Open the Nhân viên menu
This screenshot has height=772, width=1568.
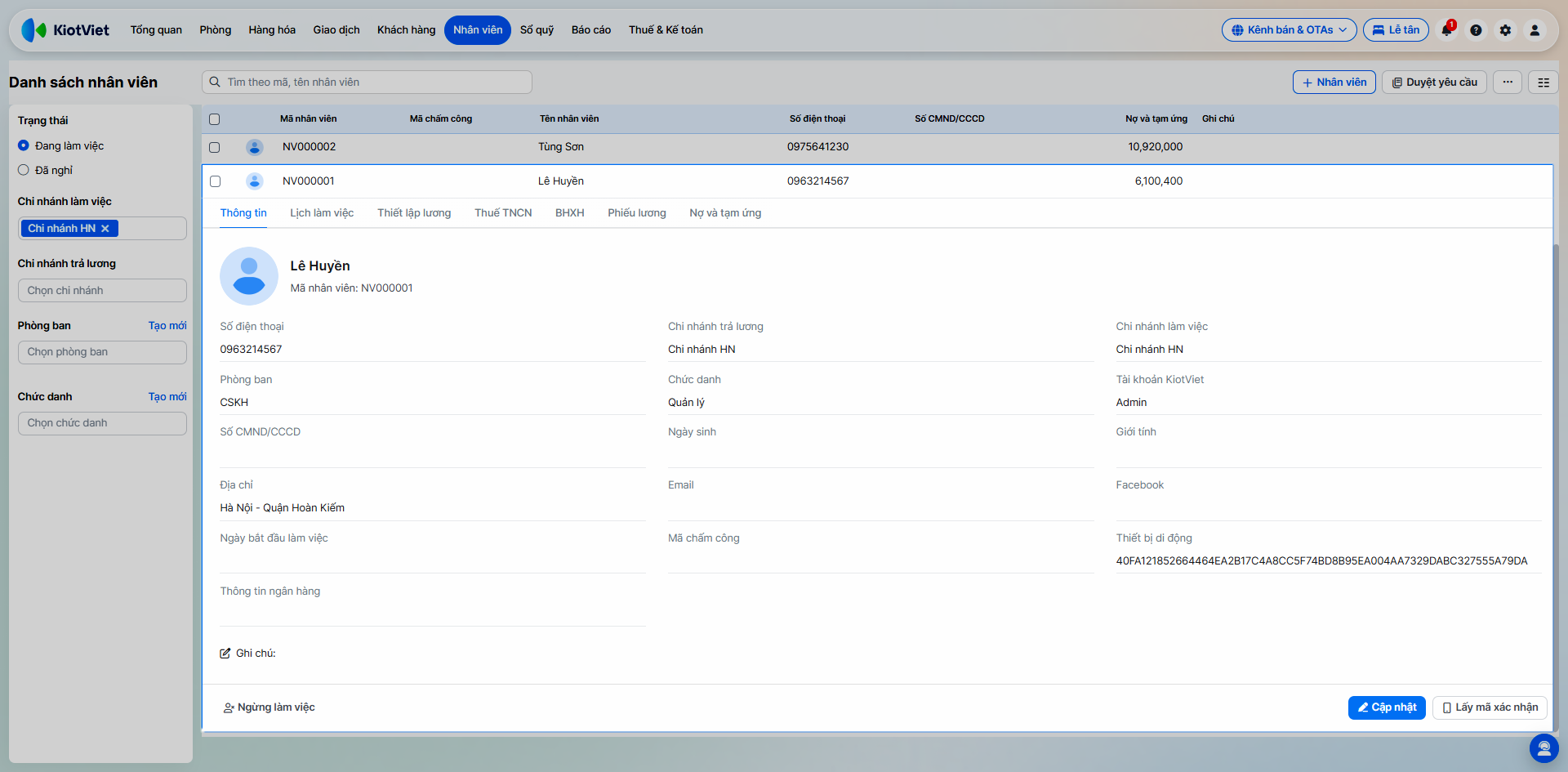click(x=478, y=30)
